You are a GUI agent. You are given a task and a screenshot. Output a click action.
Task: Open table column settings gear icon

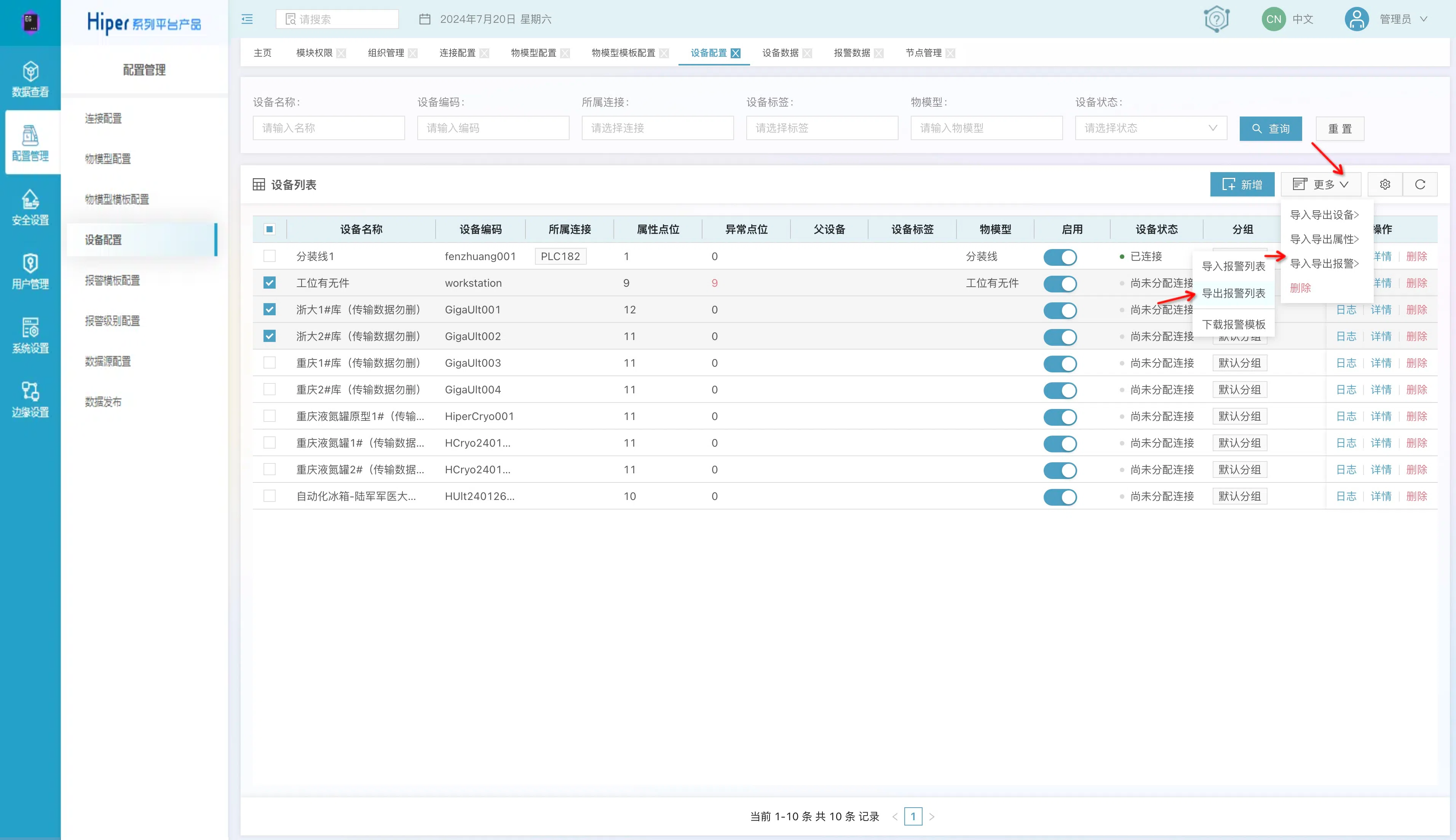[1384, 185]
